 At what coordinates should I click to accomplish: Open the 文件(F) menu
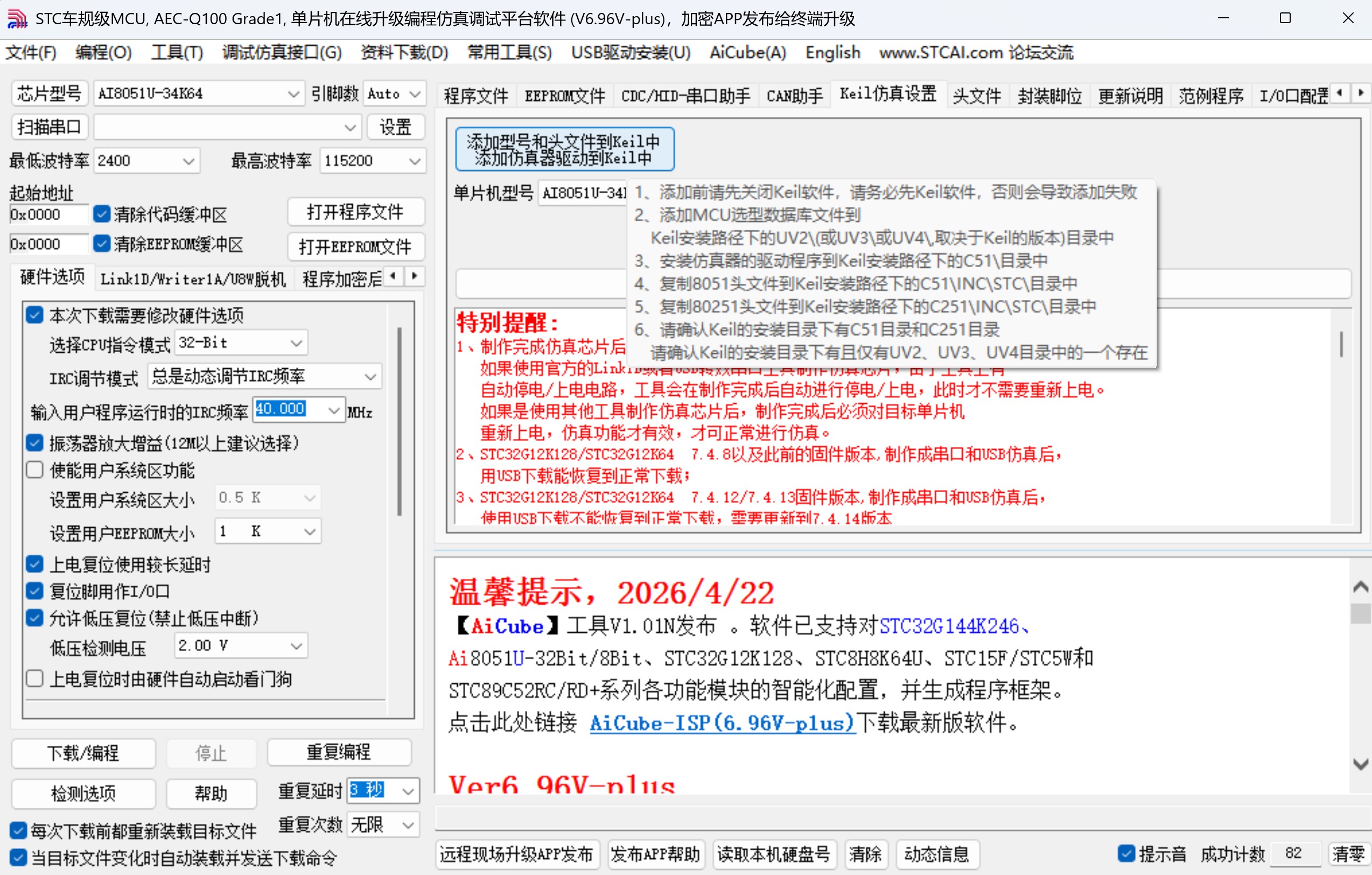point(31,52)
